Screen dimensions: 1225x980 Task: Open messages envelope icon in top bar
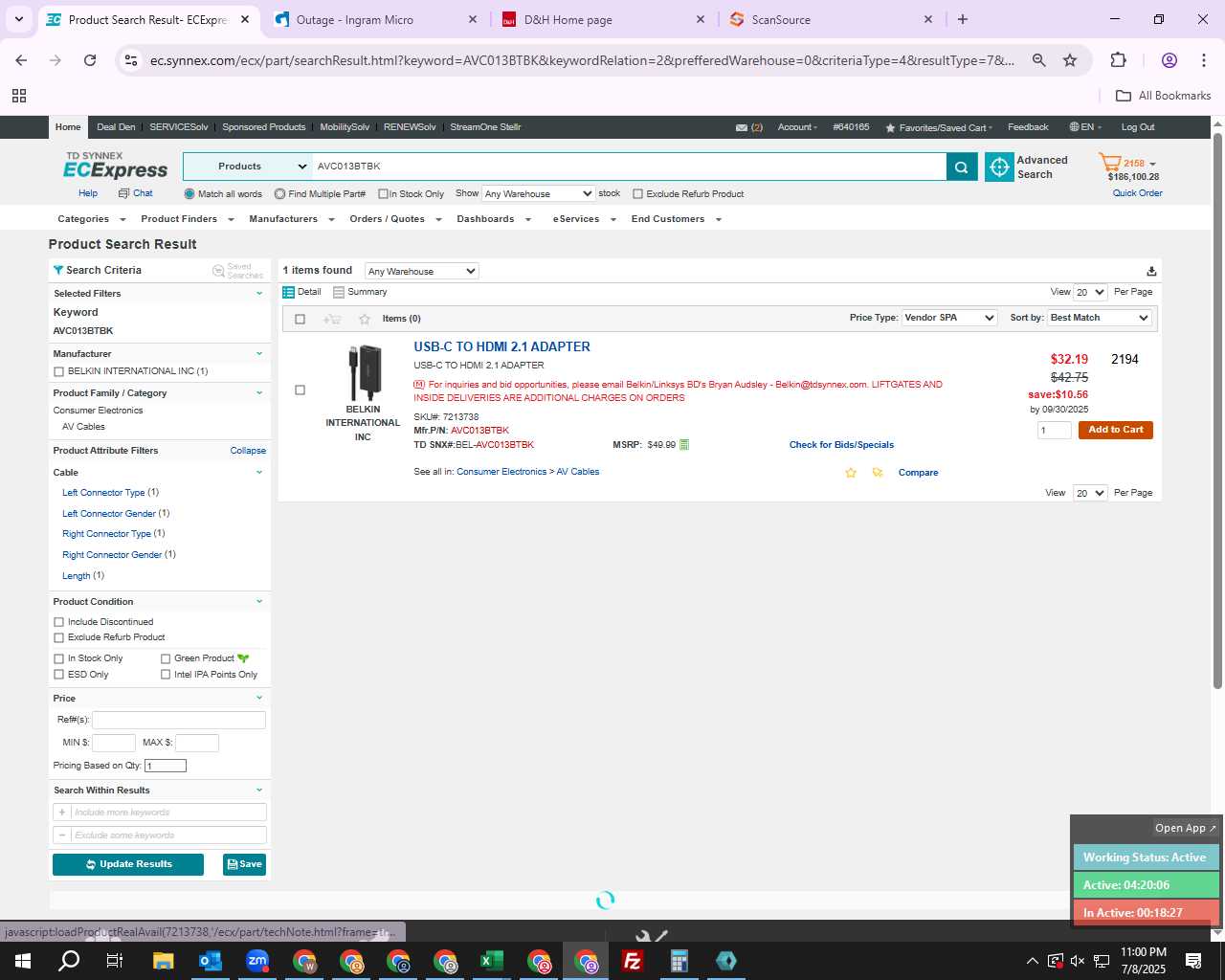741,127
